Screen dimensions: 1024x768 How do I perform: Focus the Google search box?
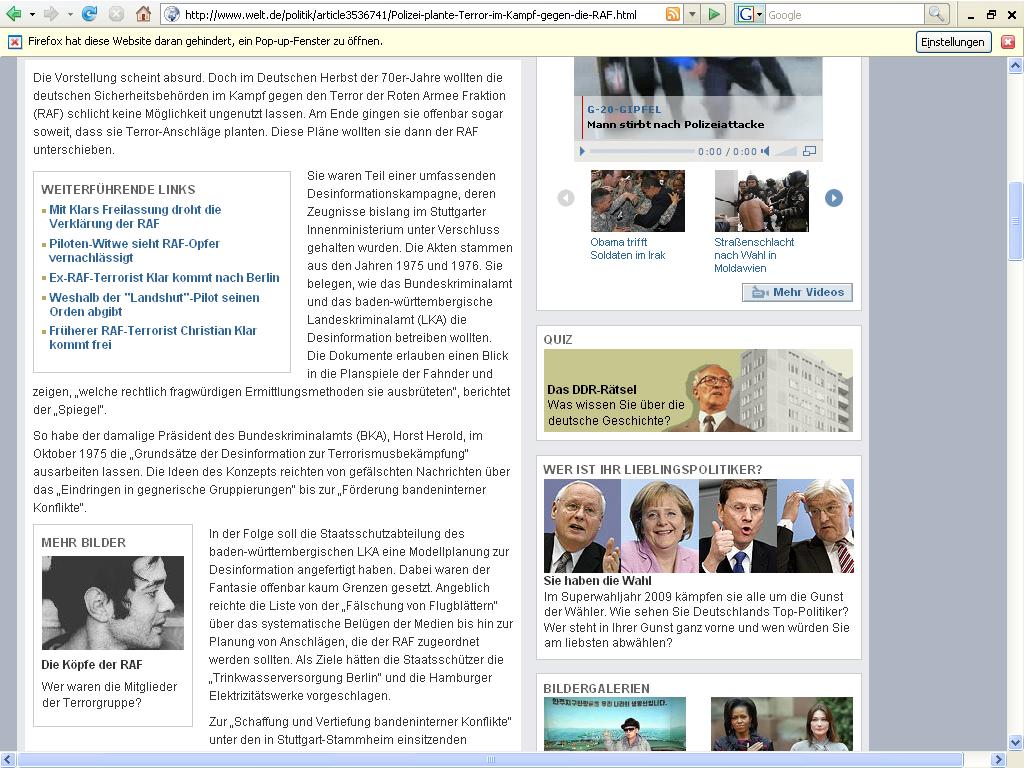click(844, 14)
